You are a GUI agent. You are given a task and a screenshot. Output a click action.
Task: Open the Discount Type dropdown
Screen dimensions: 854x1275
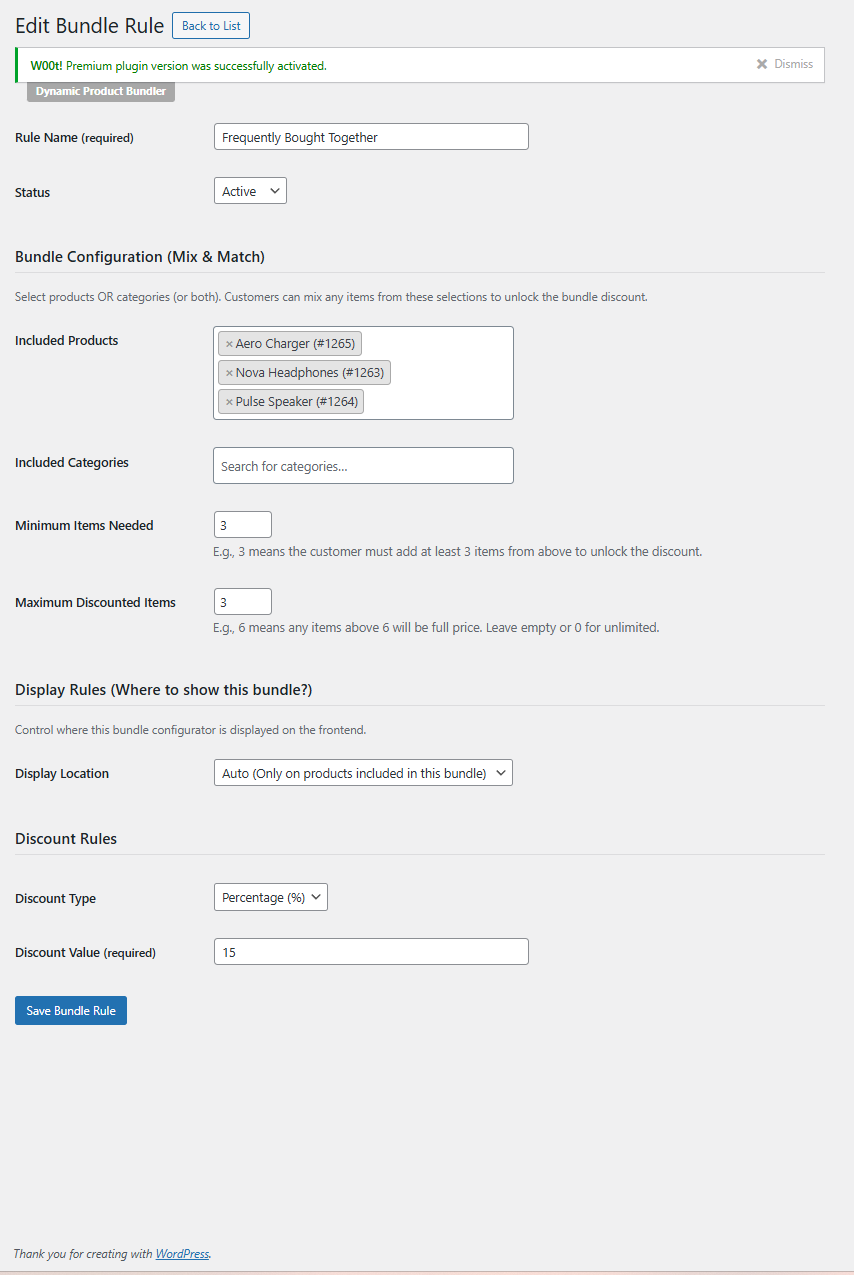271,898
